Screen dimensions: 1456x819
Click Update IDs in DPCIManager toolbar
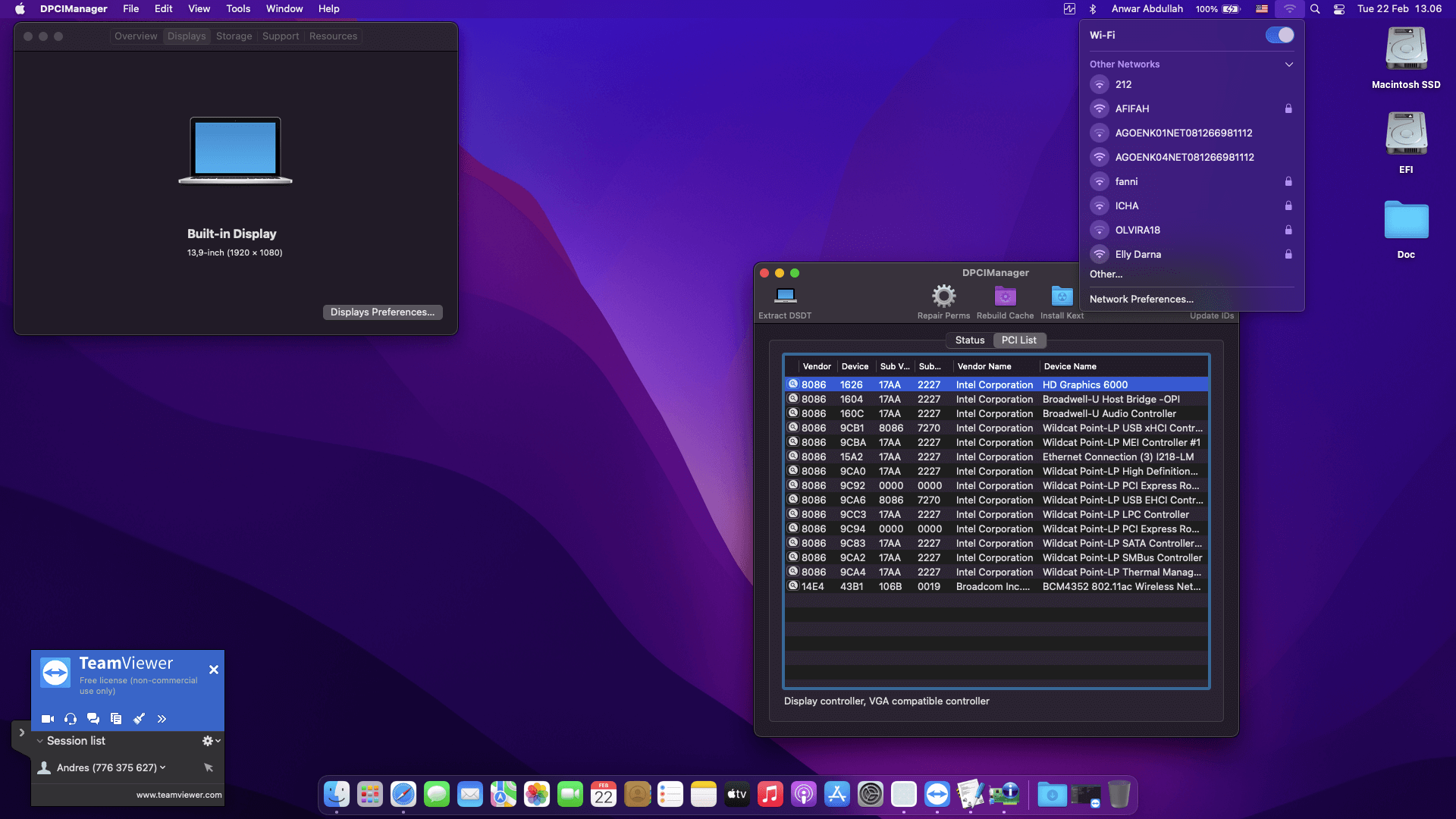click(x=1211, y=315)
